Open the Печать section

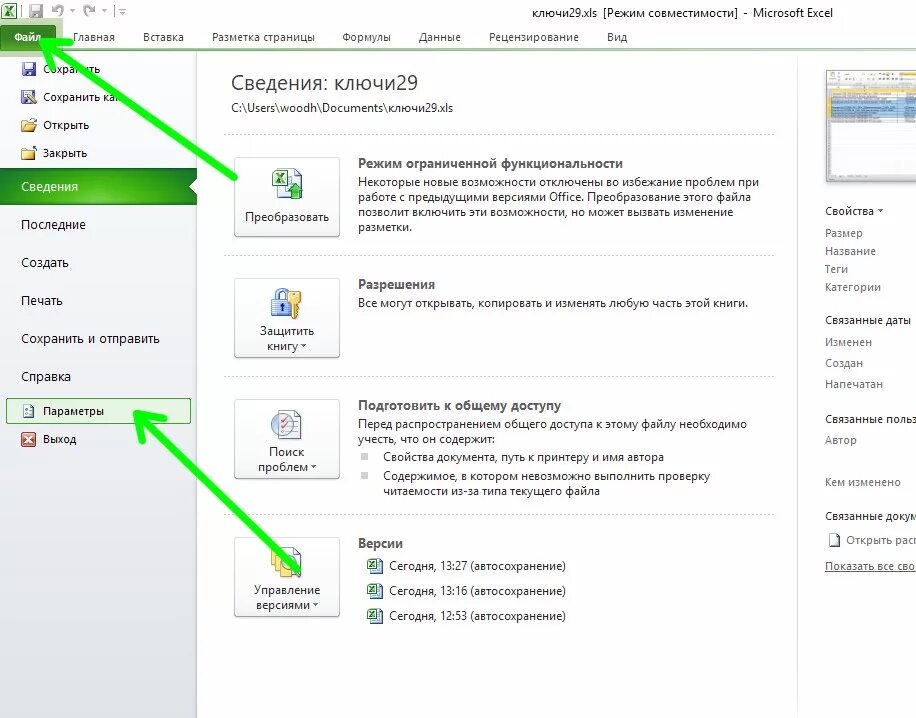41,301
